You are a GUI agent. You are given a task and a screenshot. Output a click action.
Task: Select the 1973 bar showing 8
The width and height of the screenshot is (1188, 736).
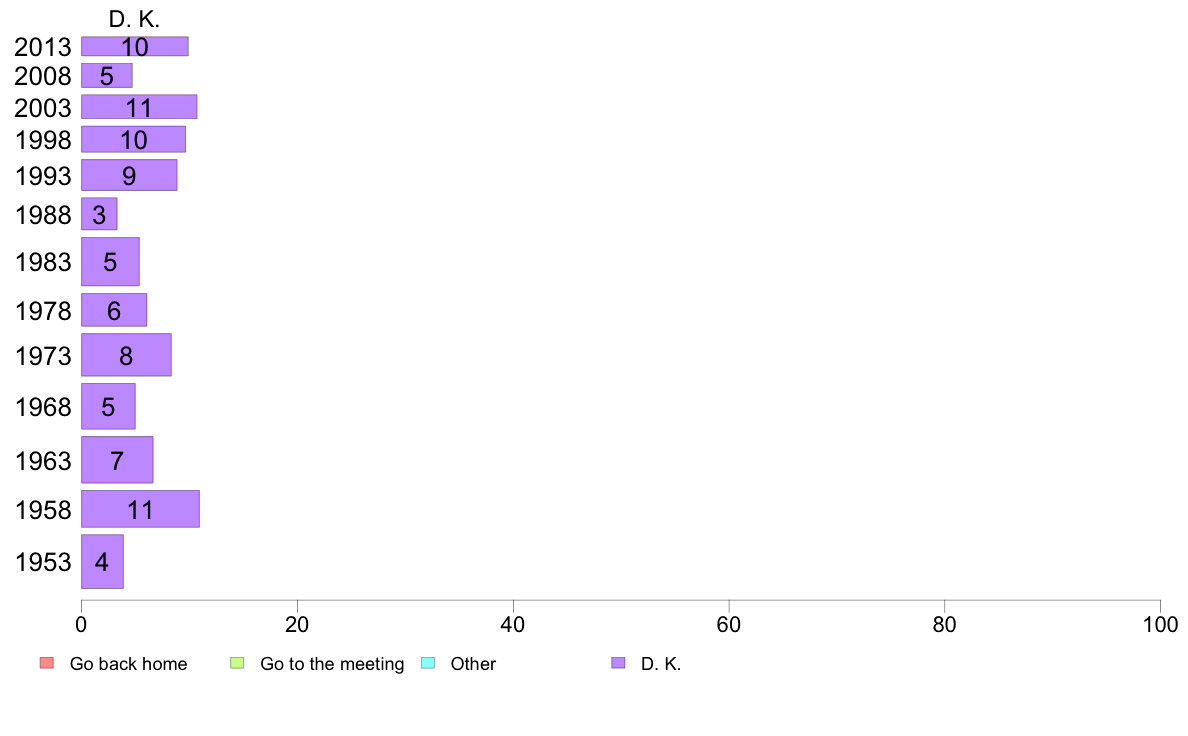[x=127, y=355]
